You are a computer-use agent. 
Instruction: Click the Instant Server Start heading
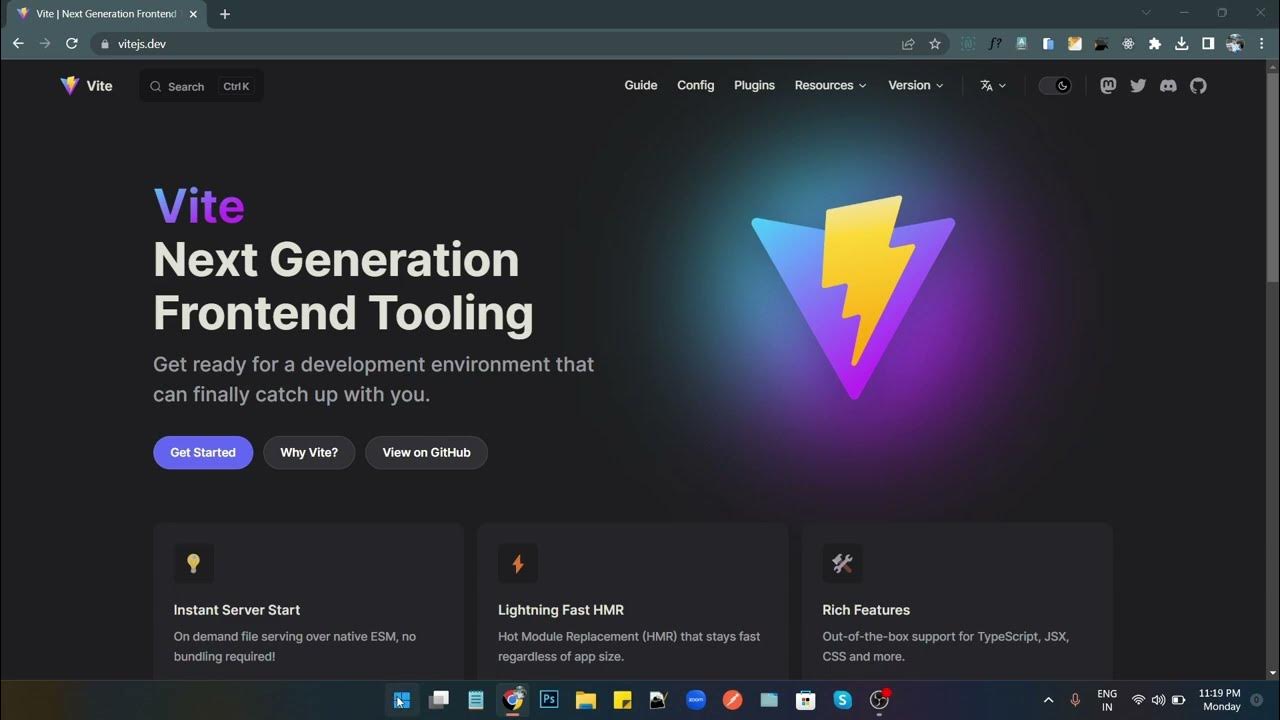pyautogui.click(x=237, y=610)
